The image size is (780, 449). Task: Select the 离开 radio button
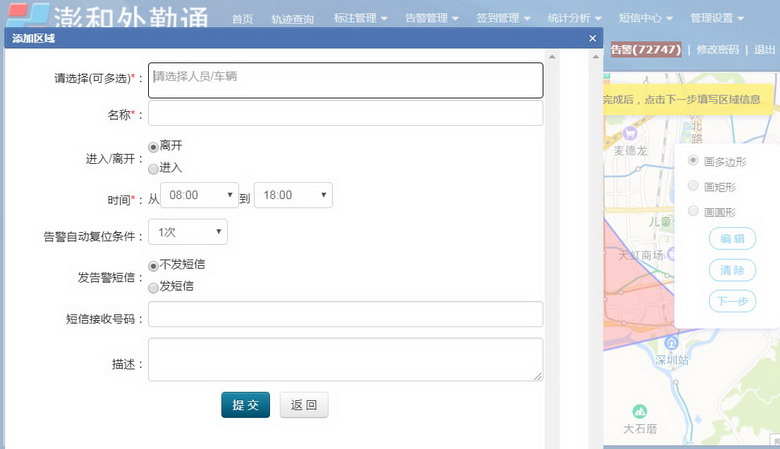coord(153,147)
